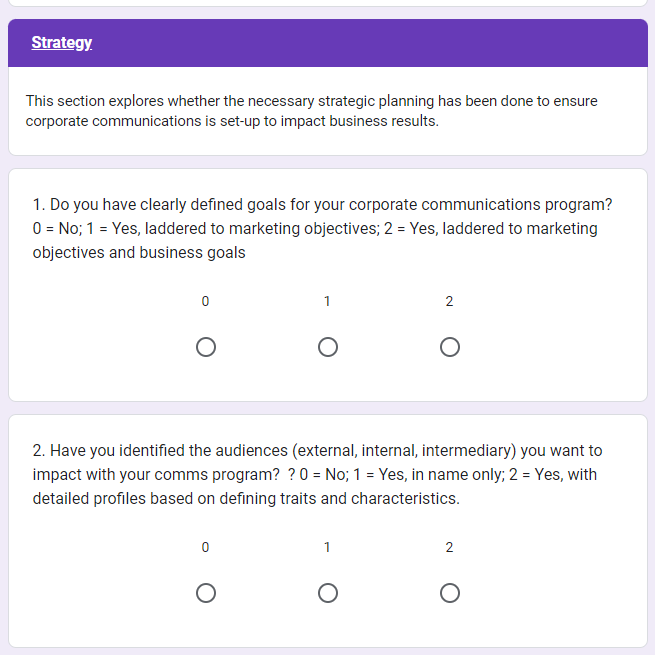Click the purple section header banner
This screenshot has height=656, width=656.
pos(400,43)
